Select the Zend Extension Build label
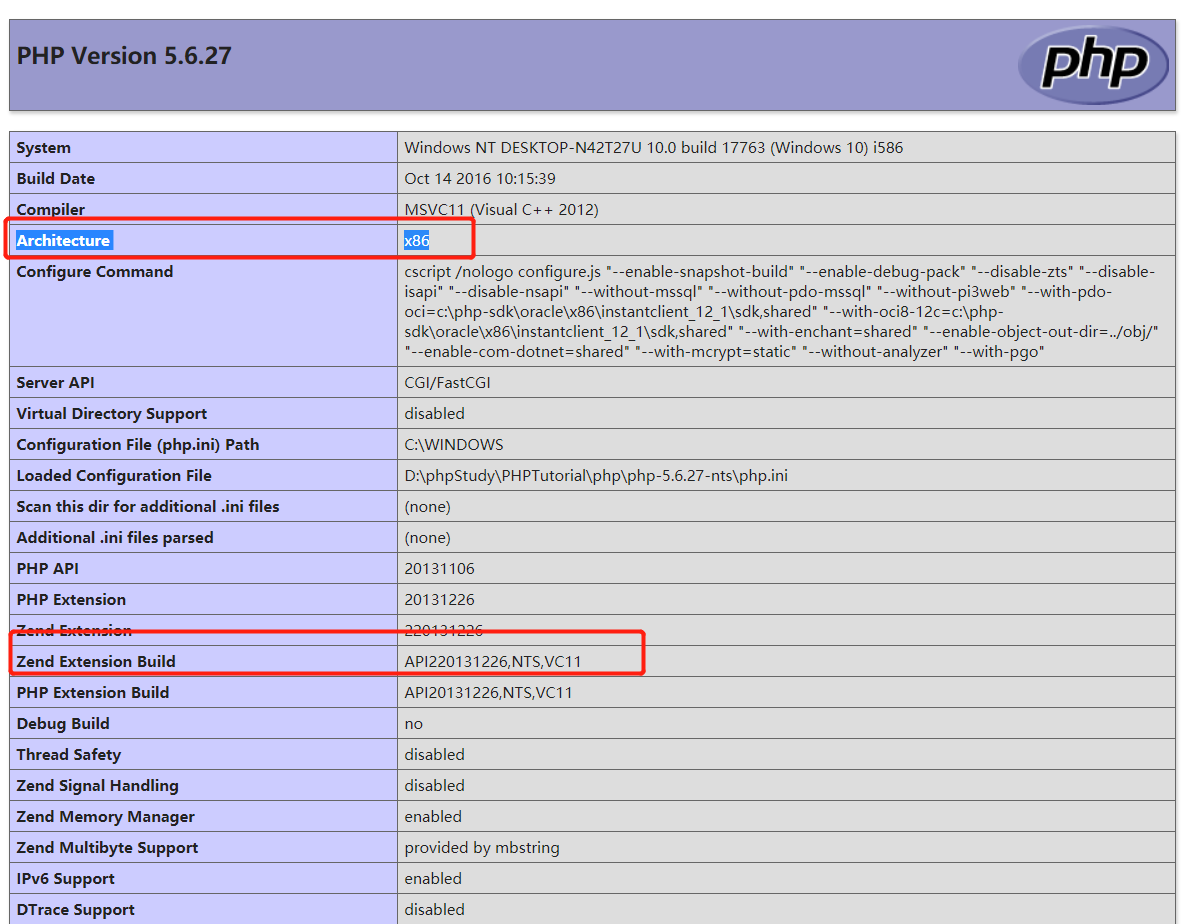Screen dimensions: 1202x924 [x=96, y=662]
